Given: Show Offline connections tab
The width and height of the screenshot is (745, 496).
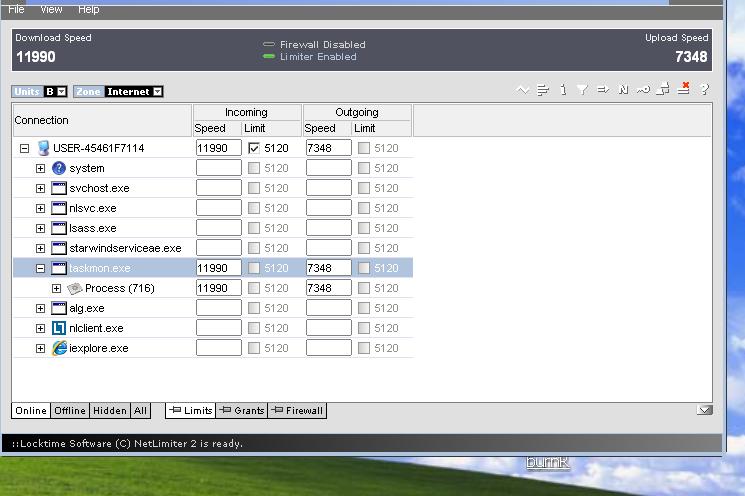Looking at the screenshot, I should [70, 411].
